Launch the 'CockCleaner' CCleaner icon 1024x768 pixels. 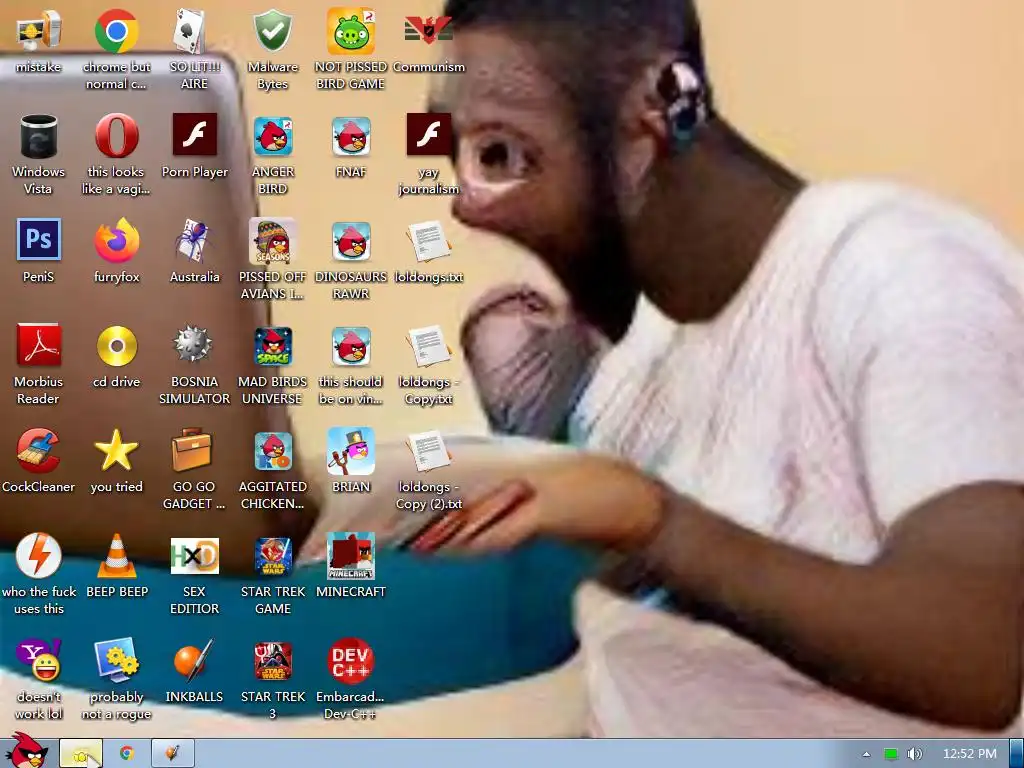coord(38,451)
